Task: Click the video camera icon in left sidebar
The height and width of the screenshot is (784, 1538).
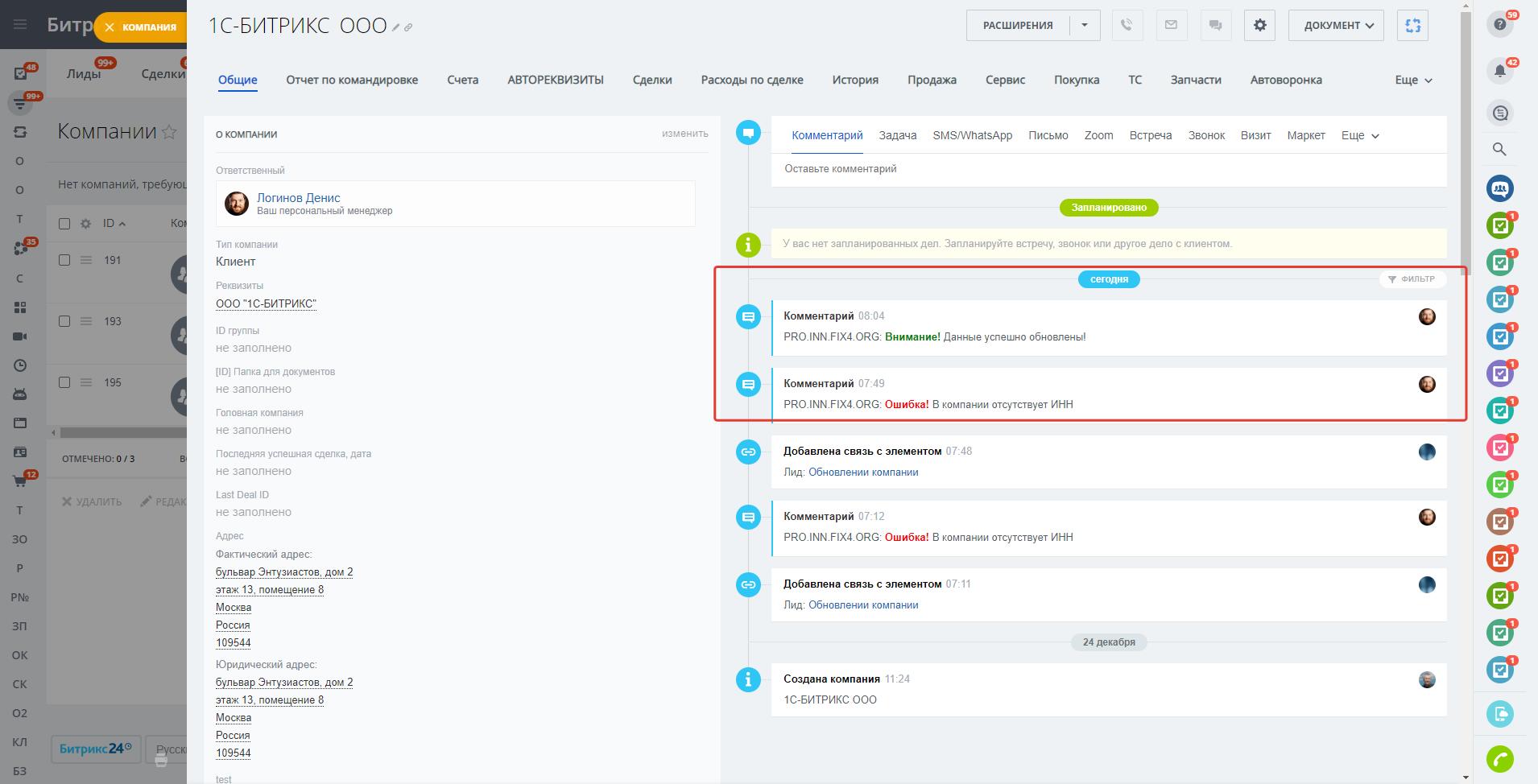Action: (20, 336)
